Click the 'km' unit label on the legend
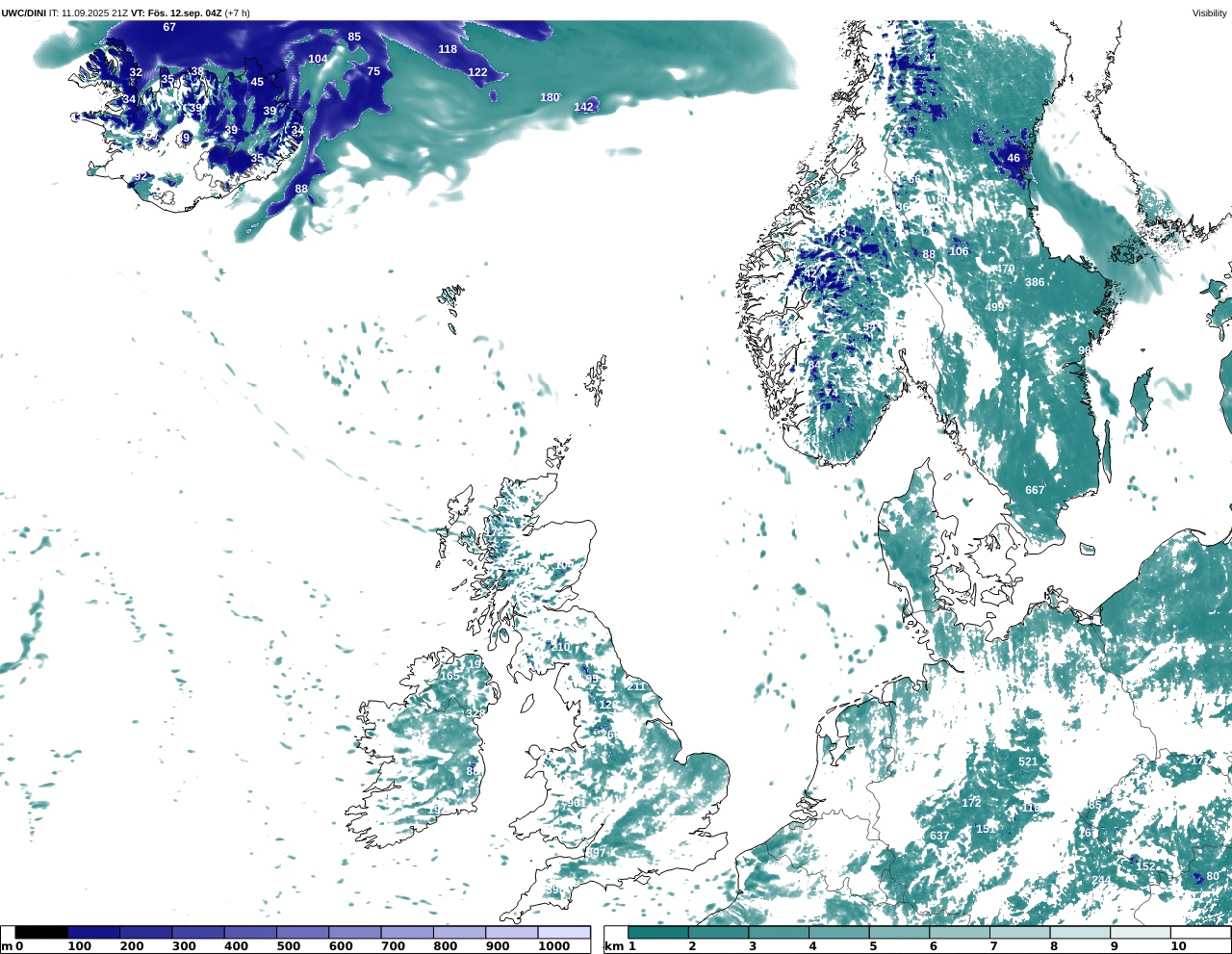Image resolution: width=1232 pixels, height=954 pixels. tap(612, 946)
